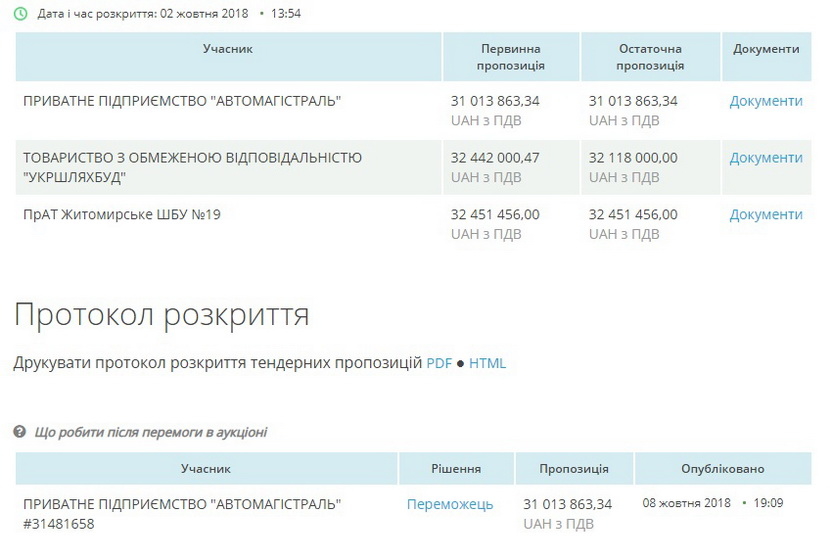Click participant name ПрАТ Житомирське ШБУ №19
Screen dimensions: 832x560
(x=121, y=215)
